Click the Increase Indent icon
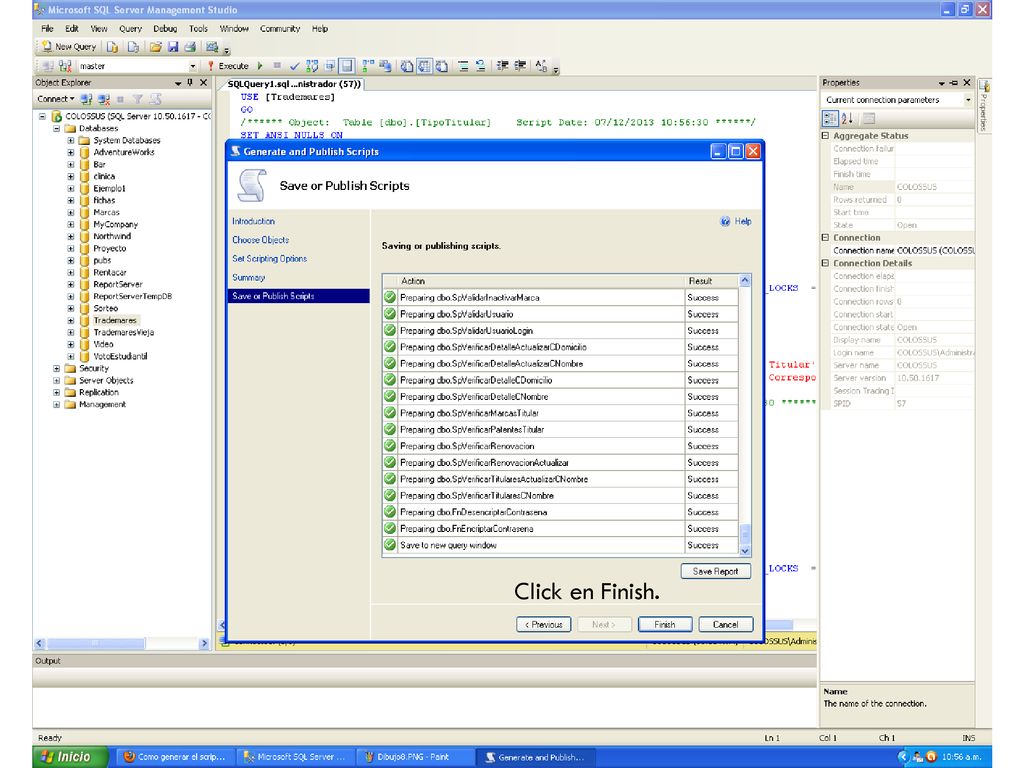Screen dimensions: 1024x768 pos(520,66)
